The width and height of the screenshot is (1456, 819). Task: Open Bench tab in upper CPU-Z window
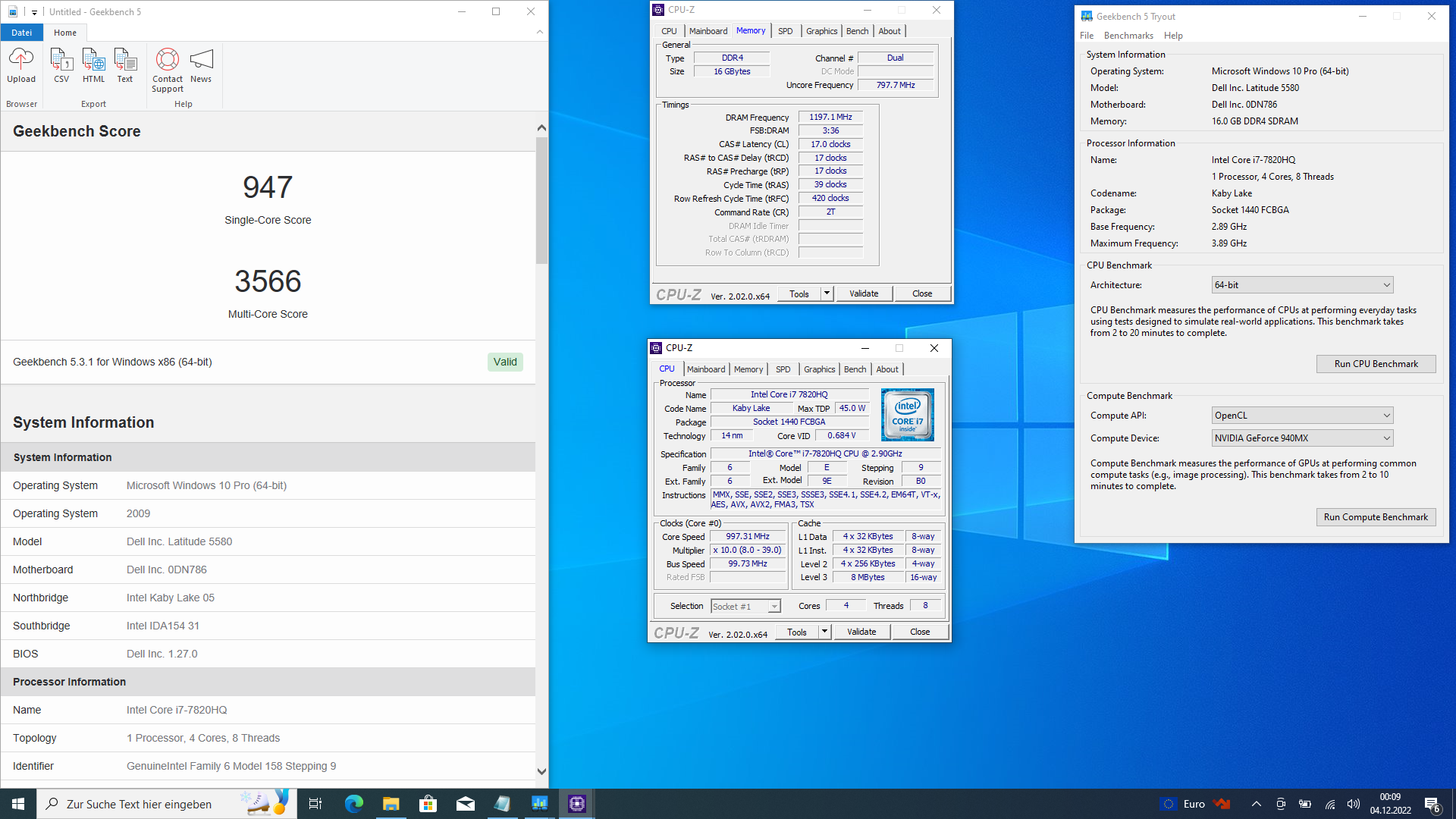click(x=858, y=31)
